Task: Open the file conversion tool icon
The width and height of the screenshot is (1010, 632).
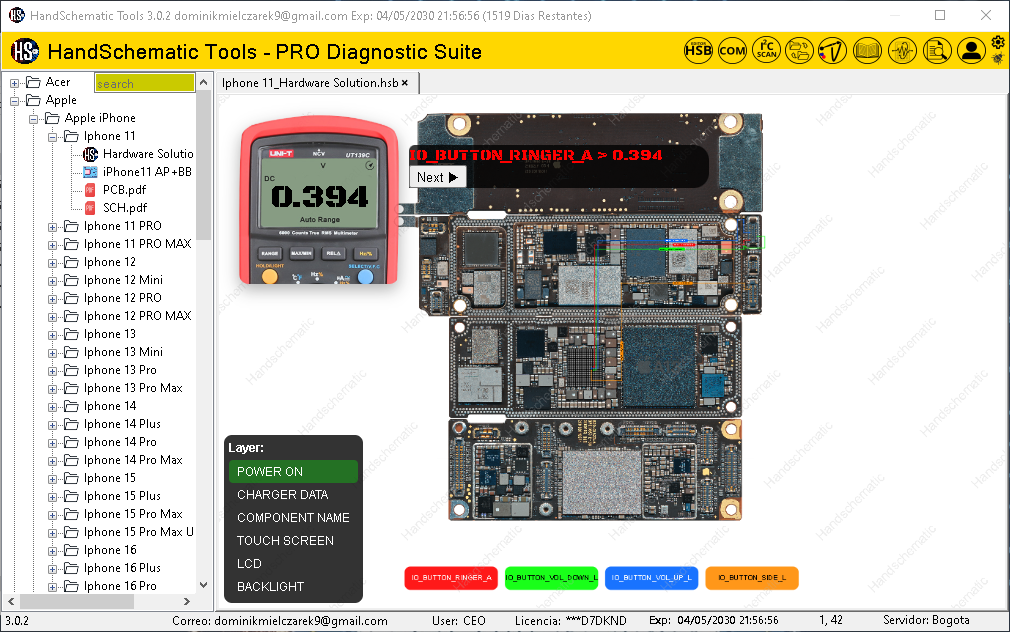Action: point(800,50)
